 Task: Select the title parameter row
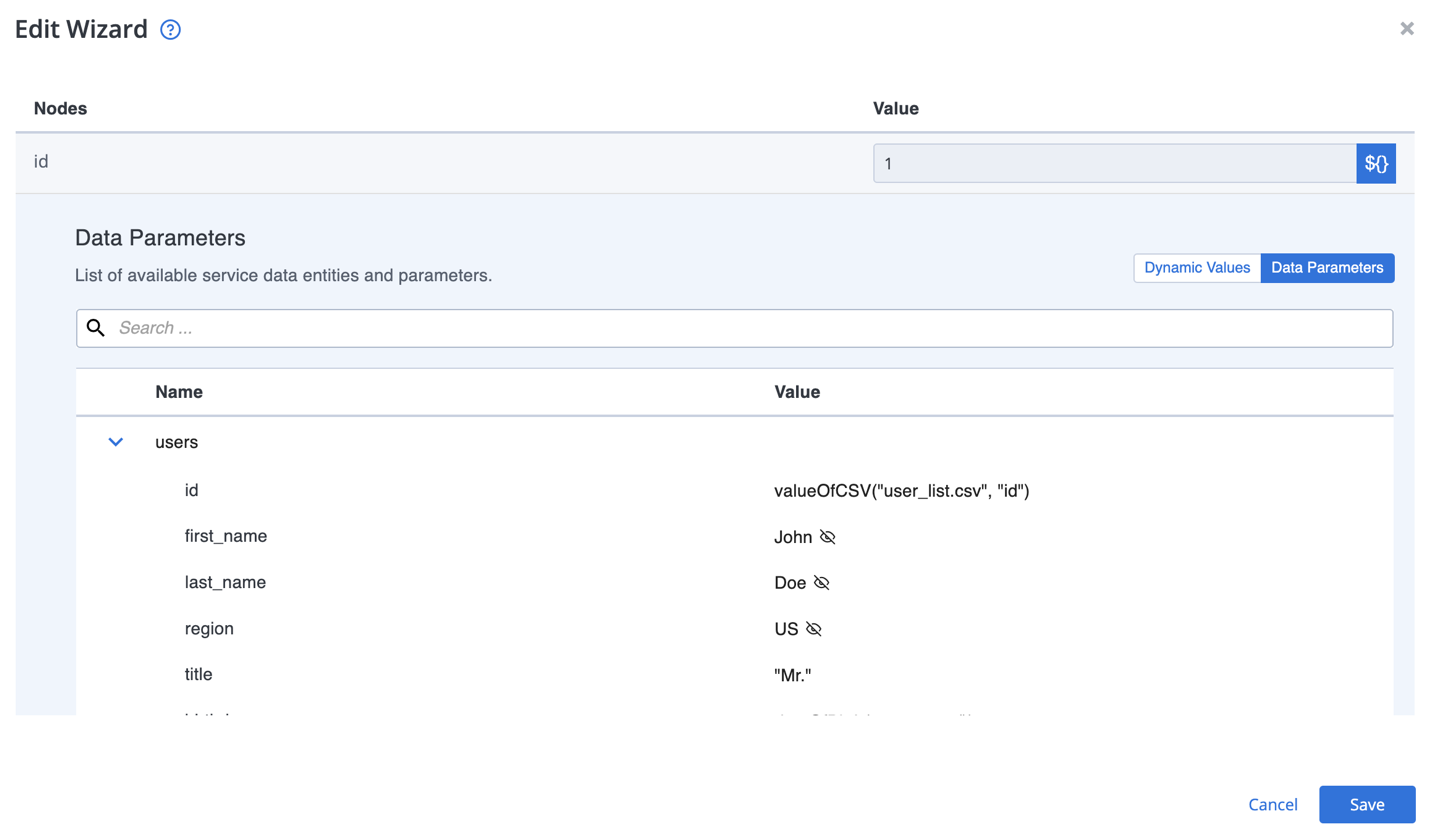(x=197, y=674)
